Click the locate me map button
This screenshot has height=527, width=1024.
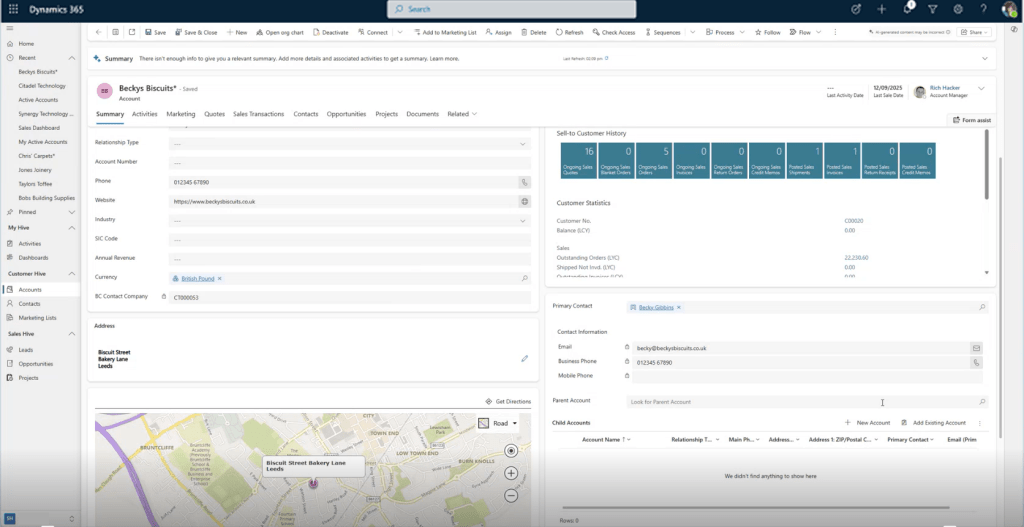click(511, 451)
